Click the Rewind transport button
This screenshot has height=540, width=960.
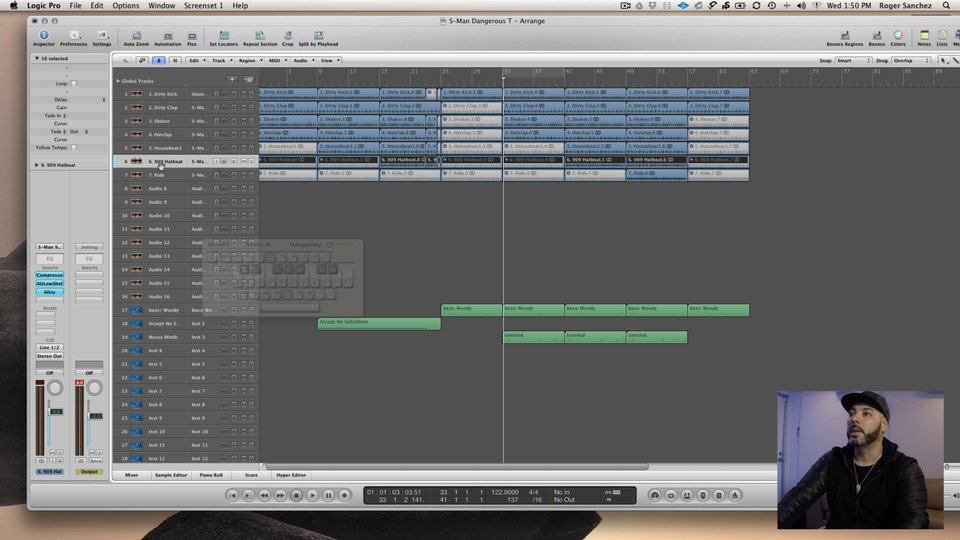[264, 495]
